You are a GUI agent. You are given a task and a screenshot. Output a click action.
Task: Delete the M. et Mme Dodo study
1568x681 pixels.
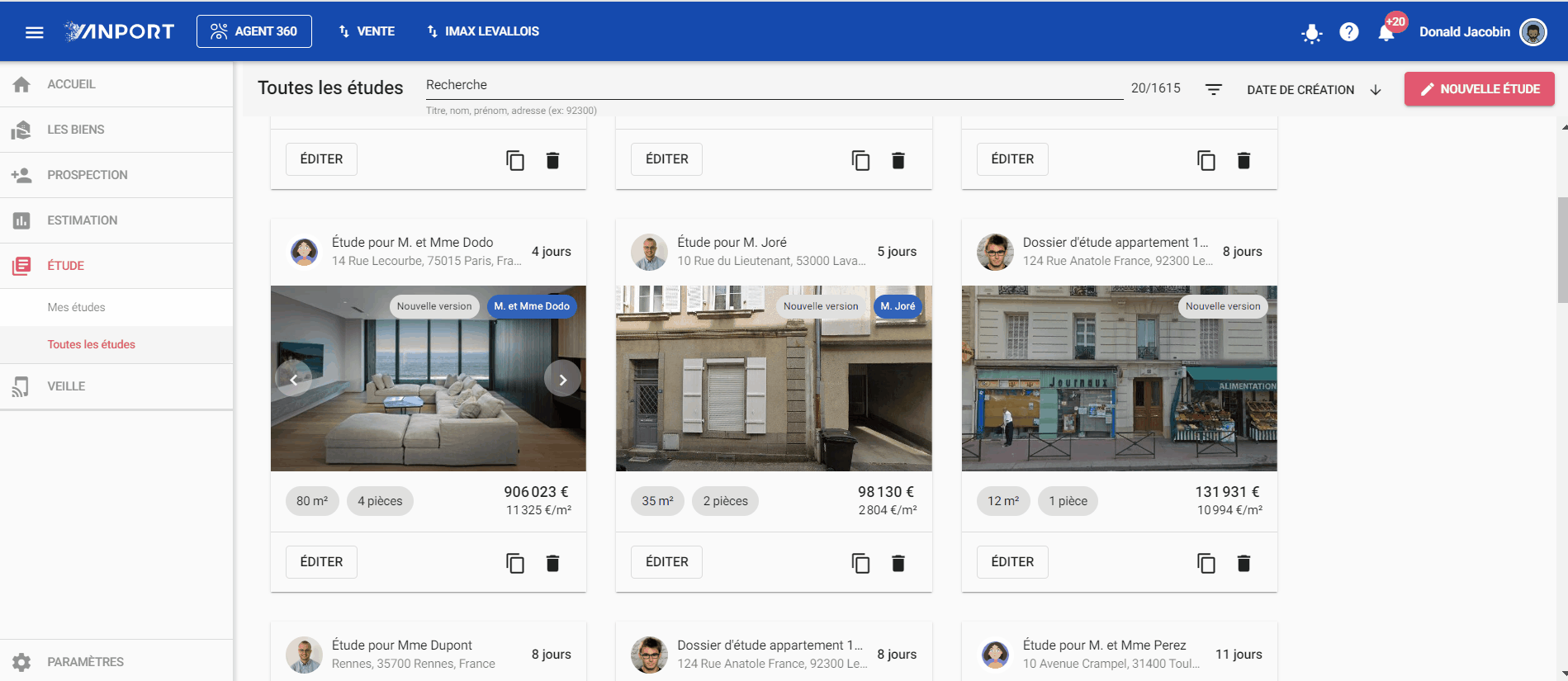click(553, 563)
